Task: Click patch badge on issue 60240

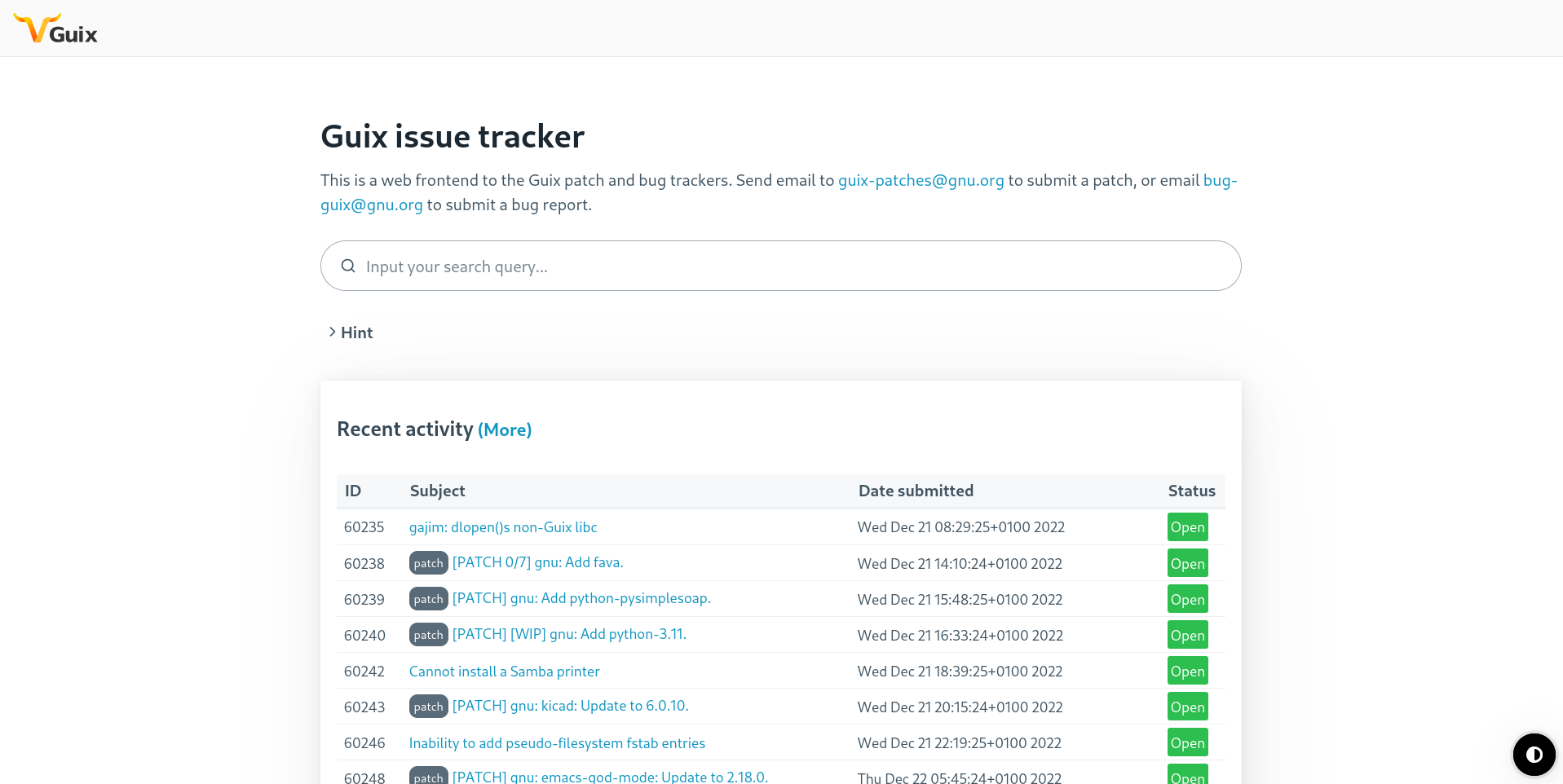Action: pos(428,635)
